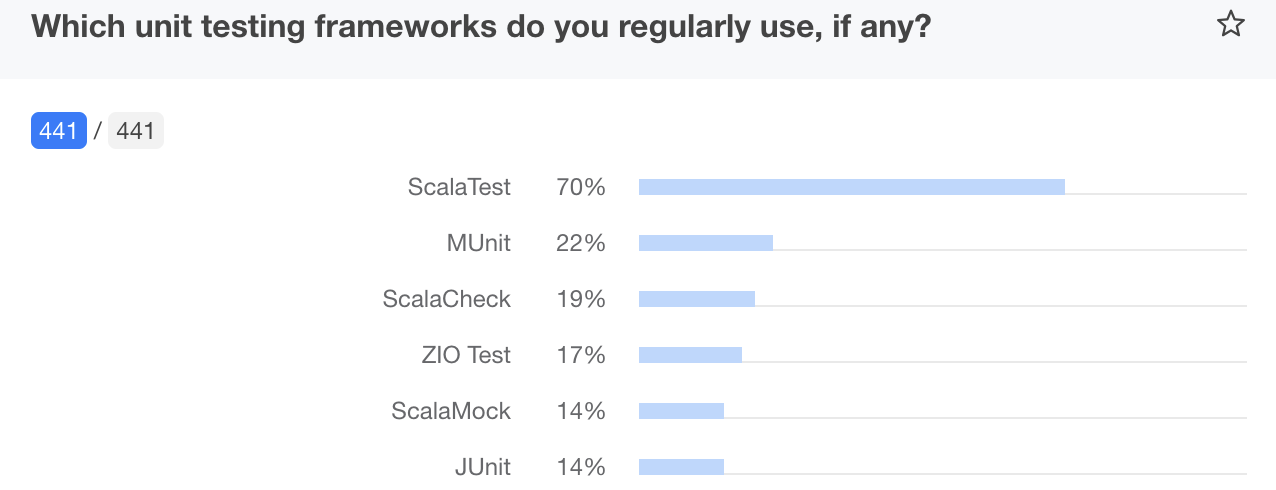Select the JUnit answer label

click(x=482, y=467)
